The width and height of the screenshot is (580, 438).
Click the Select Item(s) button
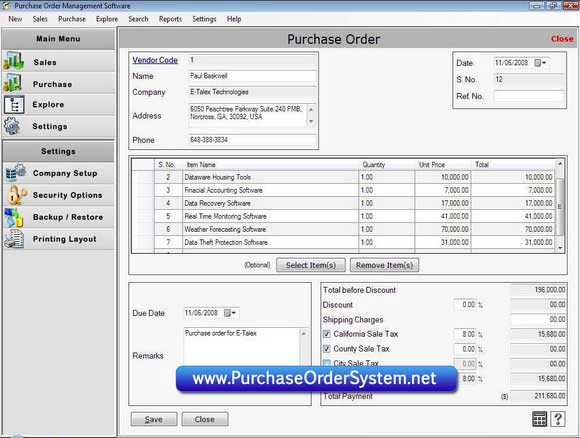coord(311,265)
